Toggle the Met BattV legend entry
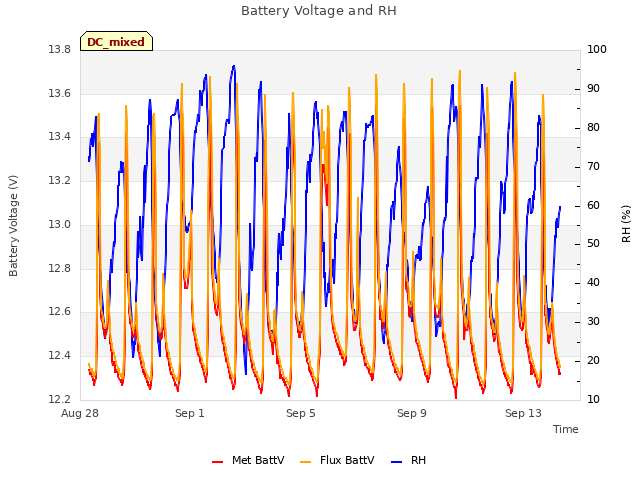 [248, 460]
